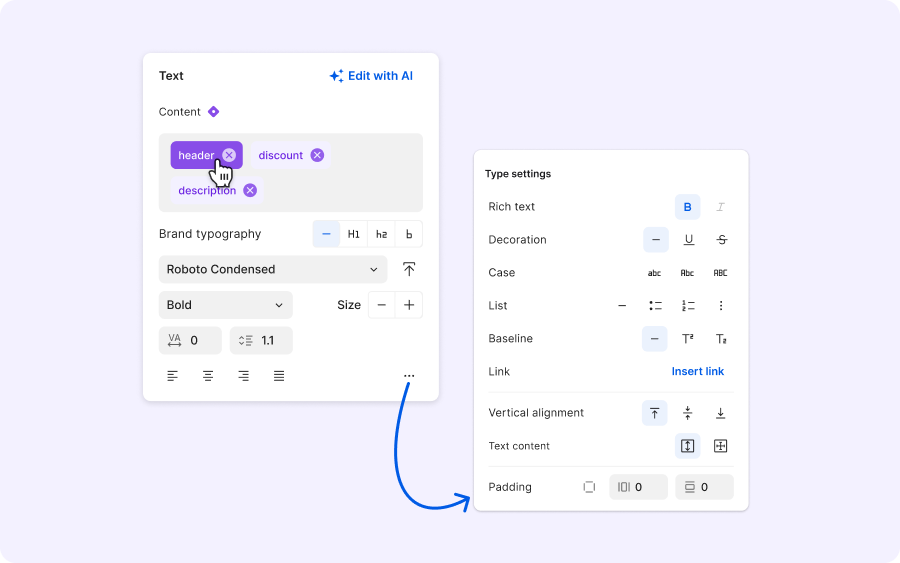The image size is (900, 563).
Task: Justify the text alignment
Action: tap(279, 376)
